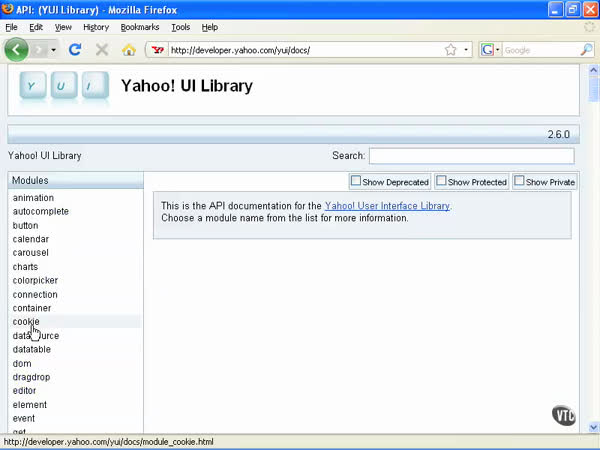Click the Yahoo favicon in address bar
Viewport: 600px width, 450px height.
tap(156, 49)
